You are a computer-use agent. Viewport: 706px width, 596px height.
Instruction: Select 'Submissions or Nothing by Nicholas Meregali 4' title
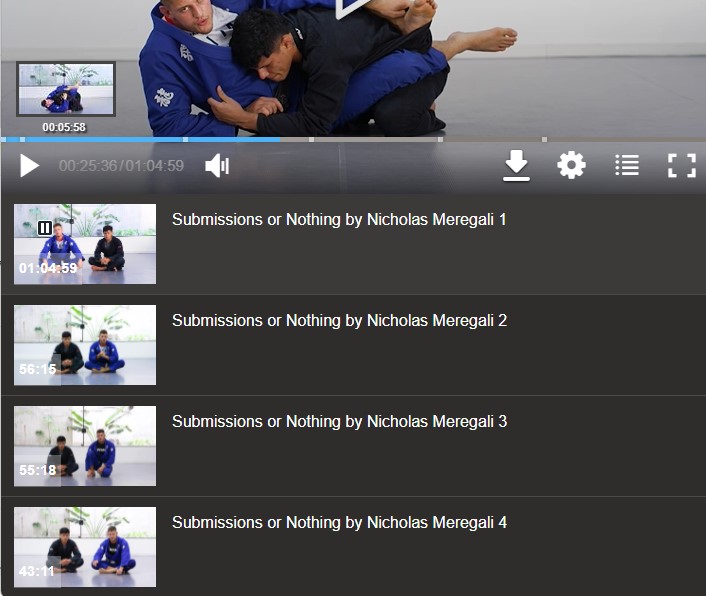339,523
